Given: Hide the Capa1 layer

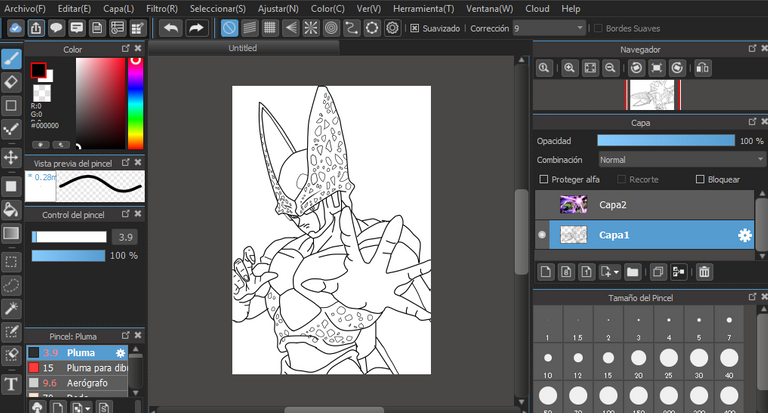Looking at the screenshot, I should pos(542,235).
